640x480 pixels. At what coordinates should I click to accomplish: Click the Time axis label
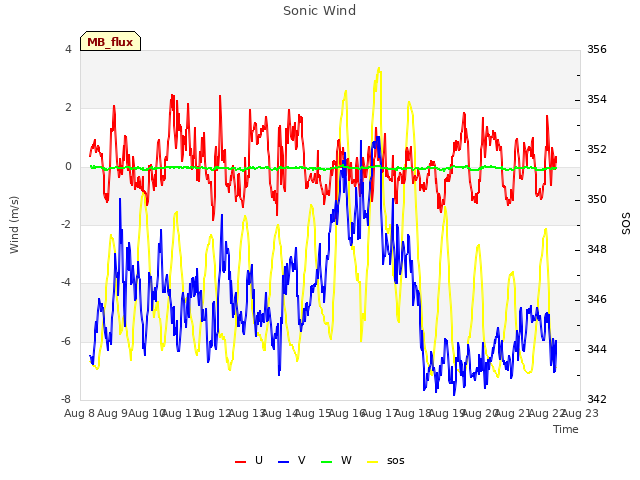click(x=566, y=429)
